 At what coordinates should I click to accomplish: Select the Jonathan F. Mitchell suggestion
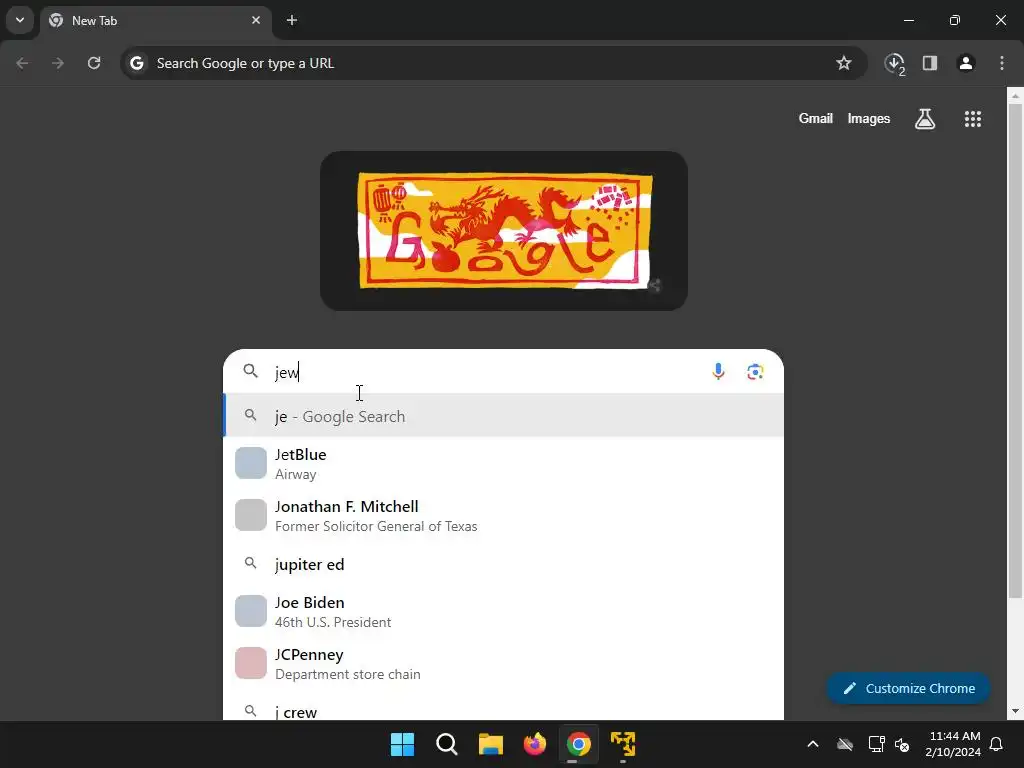(x=504, y=516)
